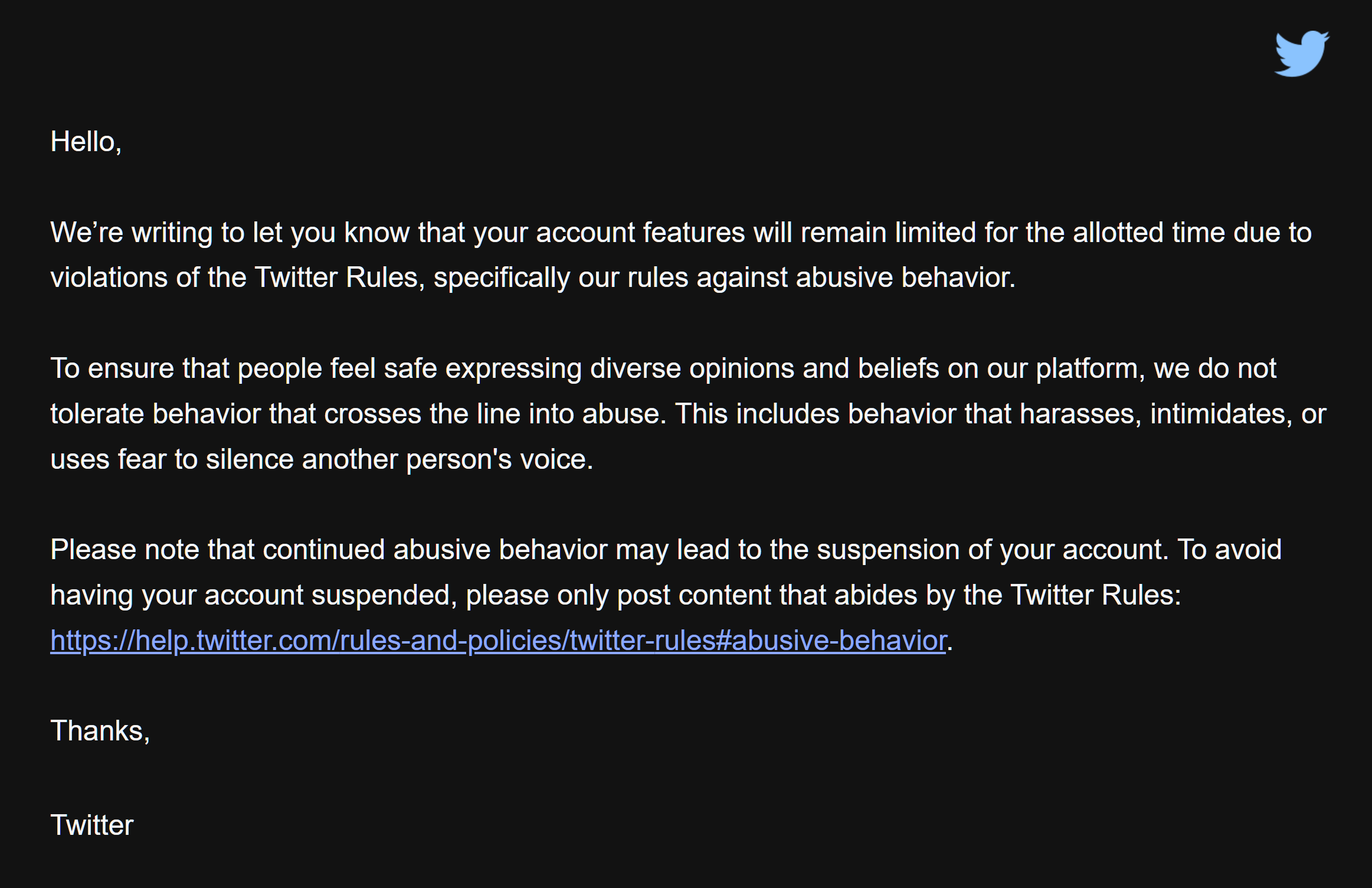This screenshot has width=1372, height=888.
Task: Click the 'Hello,' greeting line
Action: click(x=86, y=142)
